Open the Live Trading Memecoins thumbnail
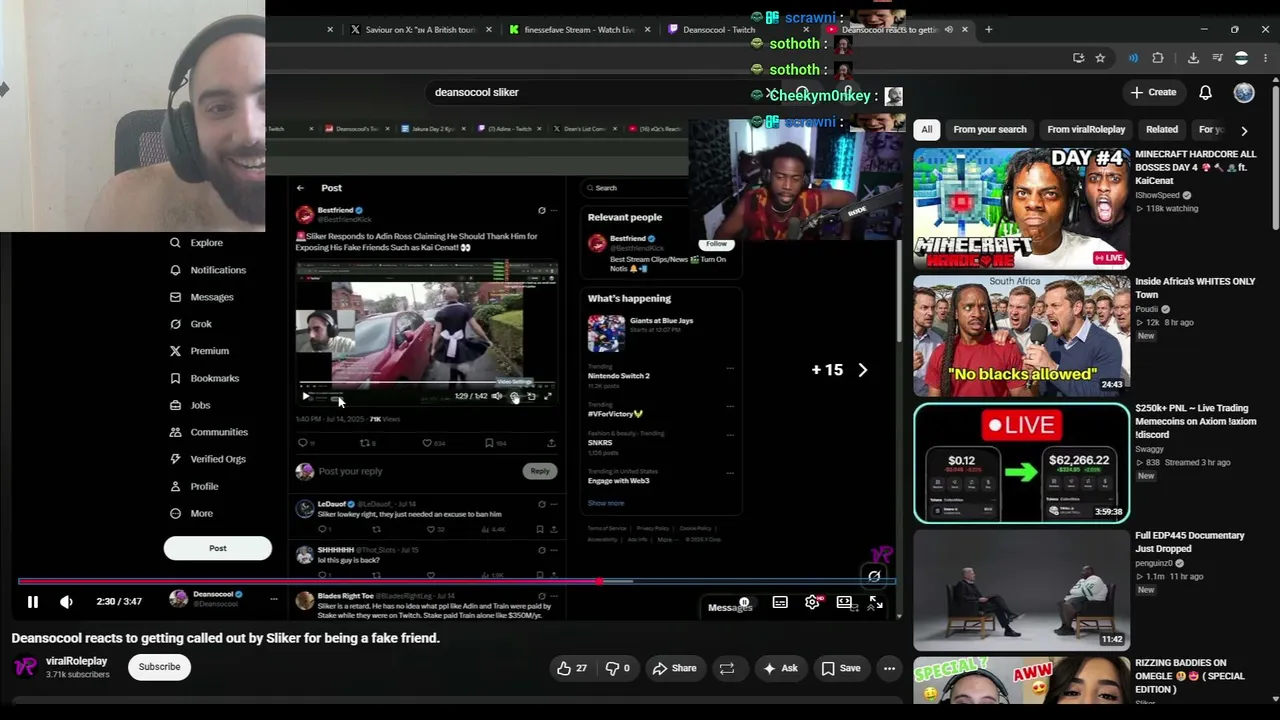 pyautogui.click(x=1021, y=463)
